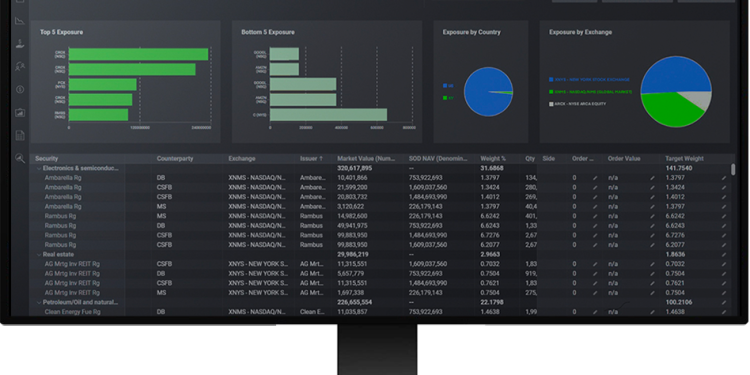The image size is (750, 375).
Task: Click the table's vertical scrollbar thumb
Action: tap(733, 169)
